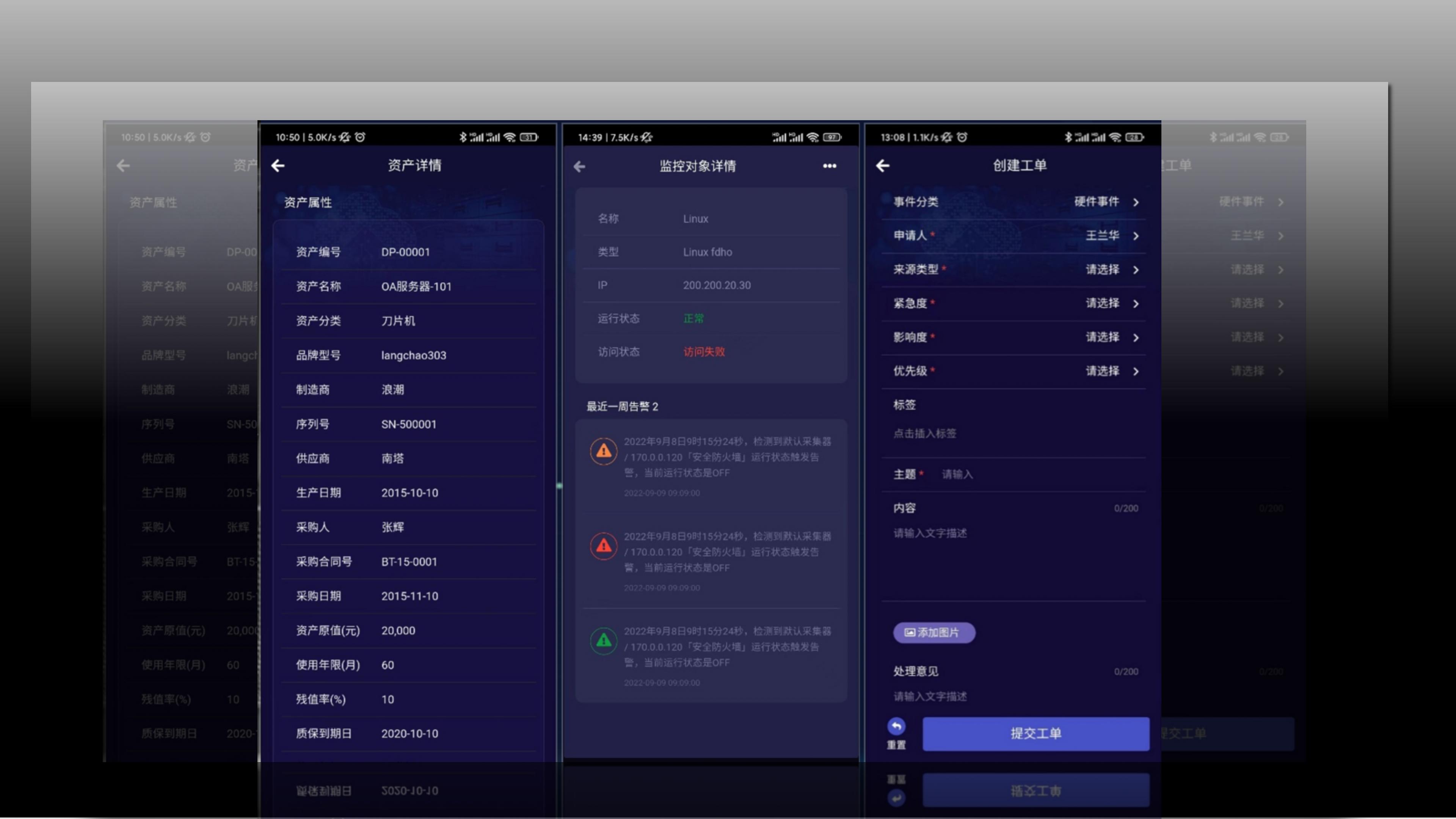The image size is (1456, 819).
Task: Click the orange warning alert icon
Action: pos(604,451)
